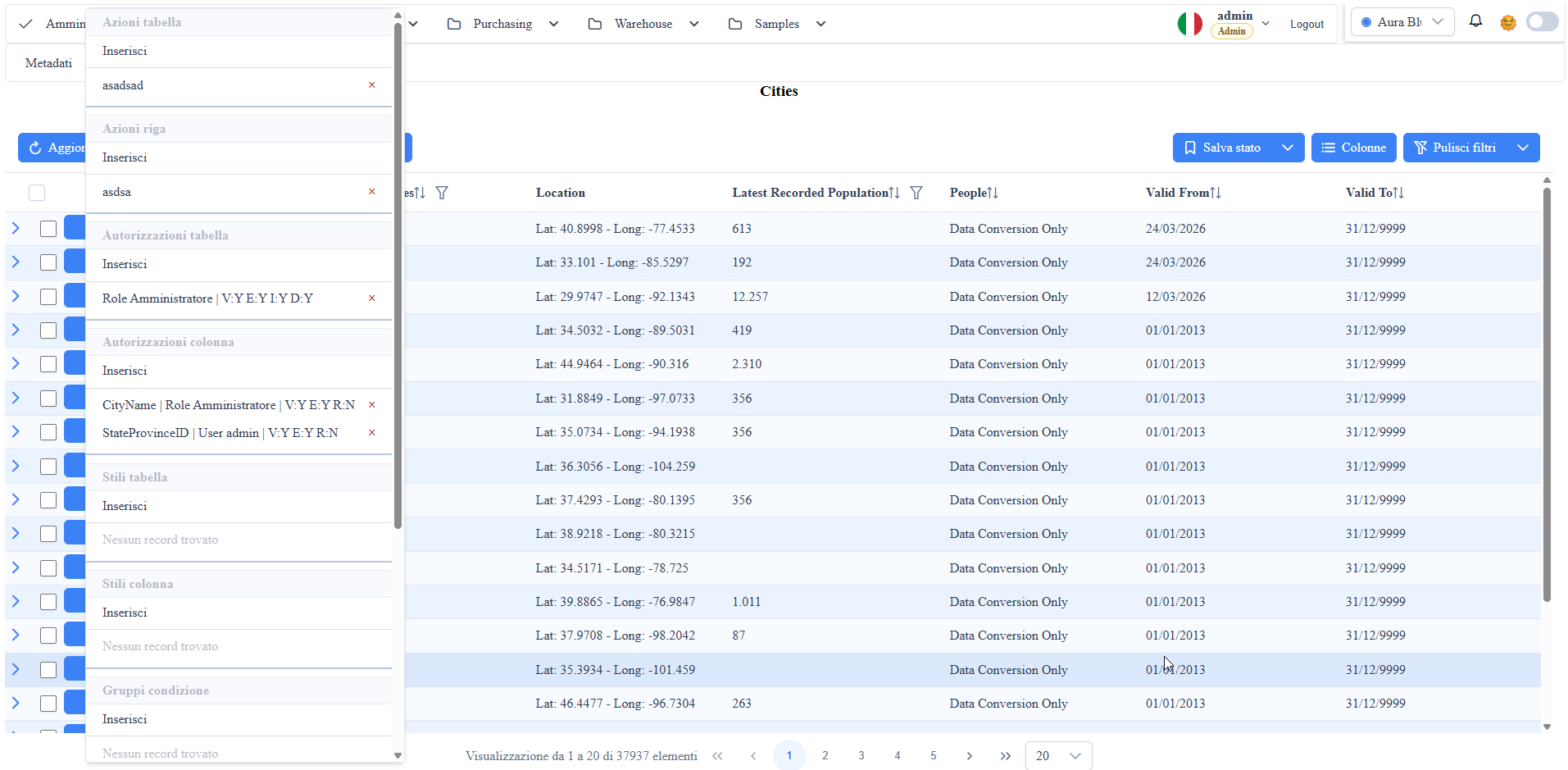The width and height of the screenshot is (1568, 770).
Task: Click the Warehouse folder icon
Action: [595, 24]
